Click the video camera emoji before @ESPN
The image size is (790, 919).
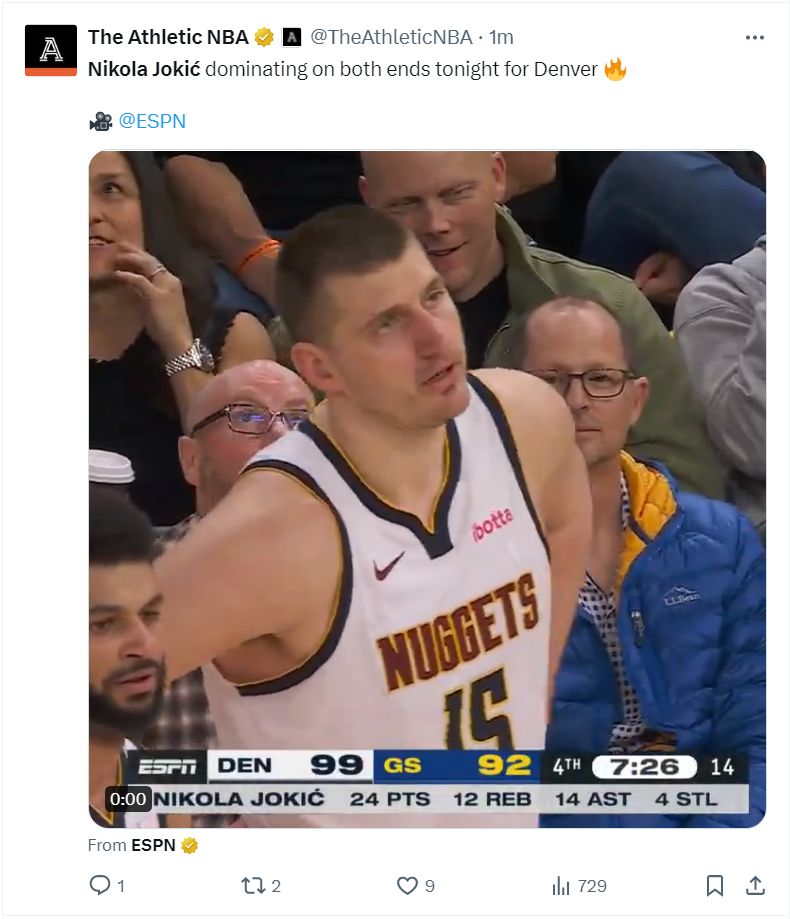pos(100,121)
